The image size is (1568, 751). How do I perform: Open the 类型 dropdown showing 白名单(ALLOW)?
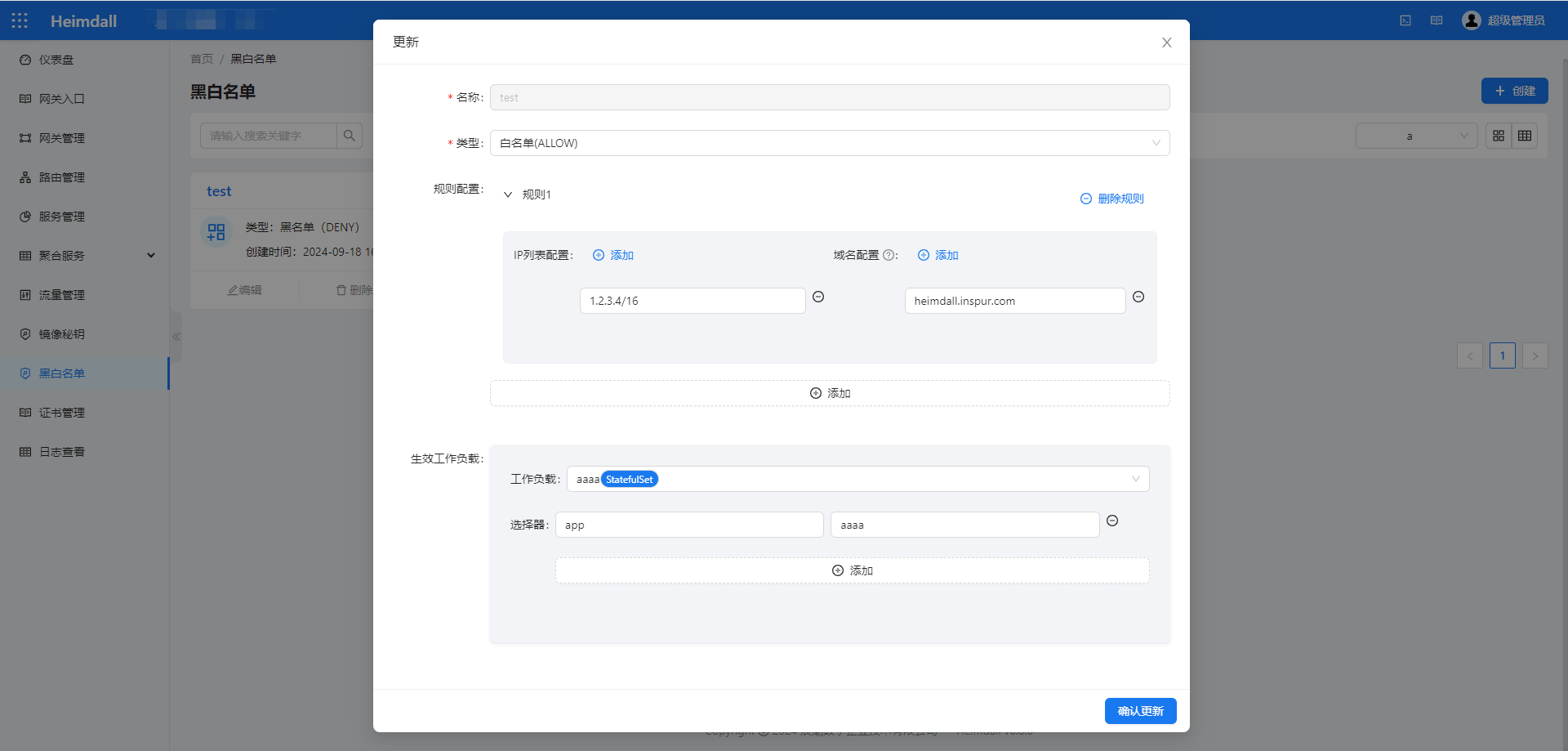pyautogui.click(x=830, y=143)
